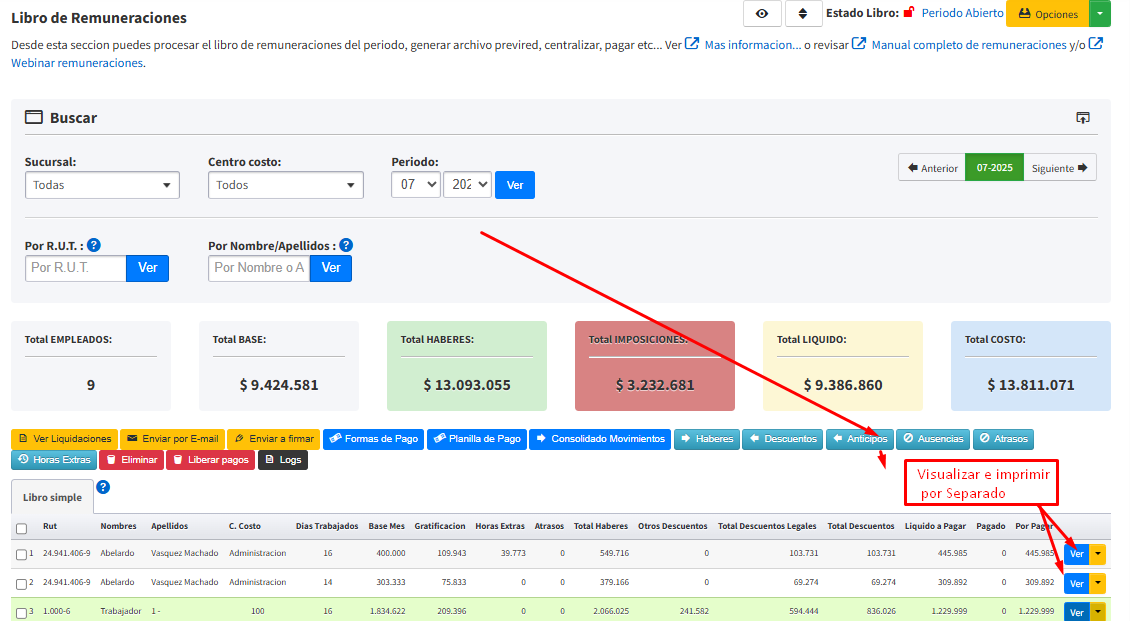This screenshot has width=1130, height=621.
Task: Click the help icon next to Libro simple
Action: 103,487
